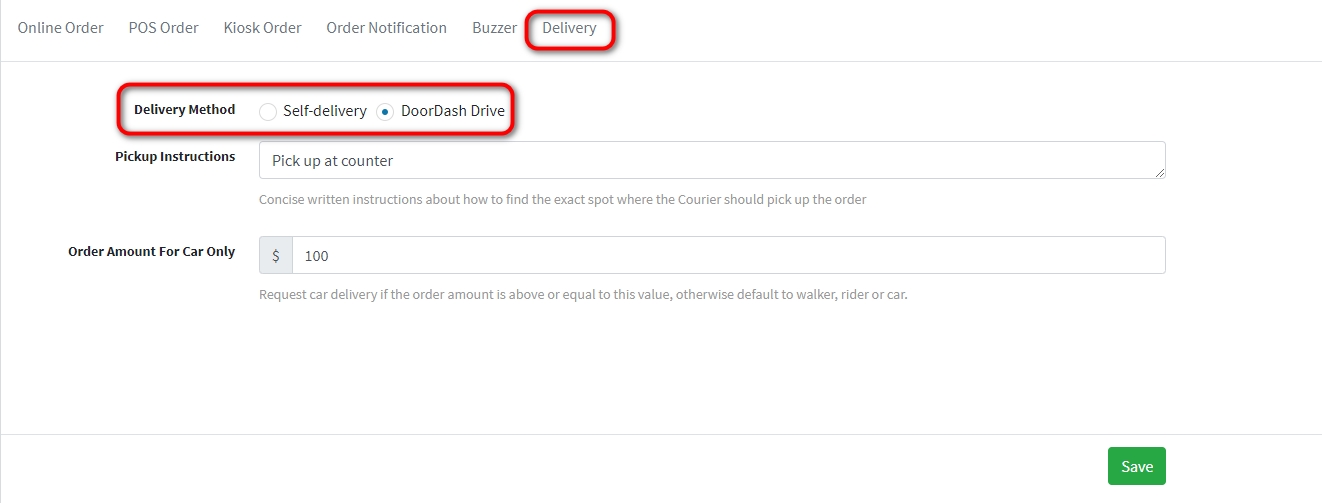
Task: Click the order amount field showing 100
Action: [728, 255]
